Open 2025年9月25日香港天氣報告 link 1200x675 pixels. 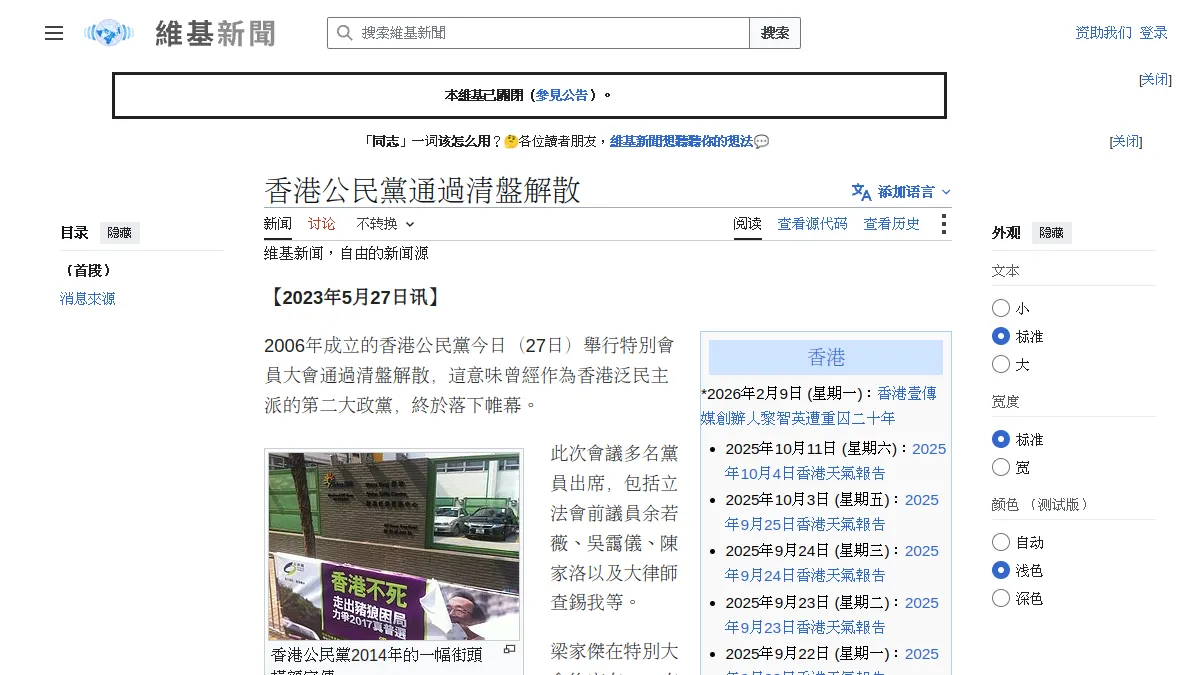click(832, 511)
